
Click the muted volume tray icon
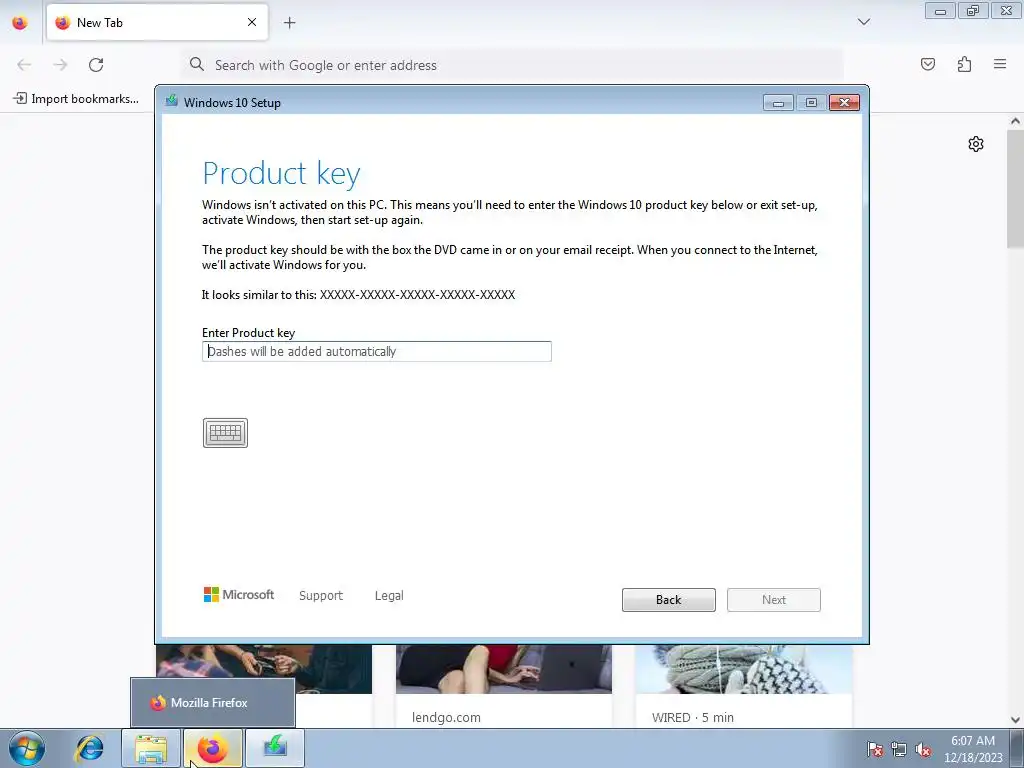point(923,749)
